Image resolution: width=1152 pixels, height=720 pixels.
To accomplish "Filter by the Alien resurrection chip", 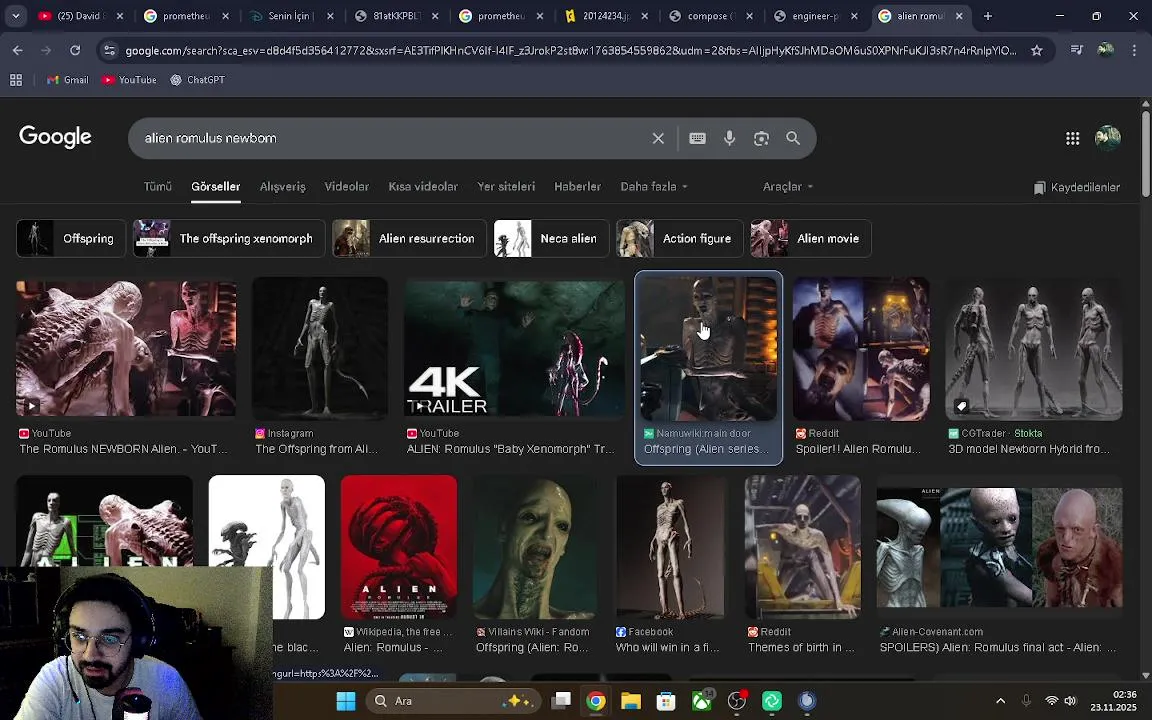I will tap(408, 238).
